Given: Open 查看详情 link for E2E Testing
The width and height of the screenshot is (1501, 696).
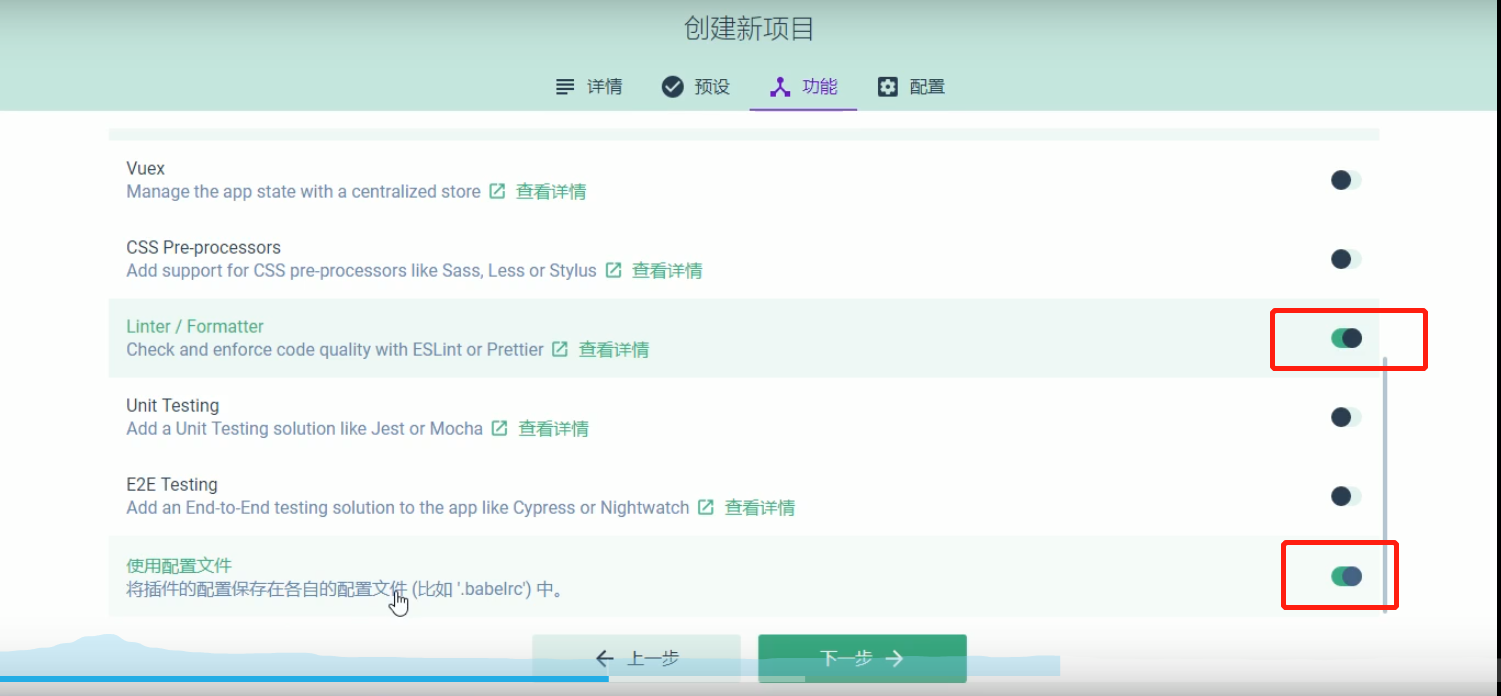Looking at the screenshot, I should tap(760, 508).
